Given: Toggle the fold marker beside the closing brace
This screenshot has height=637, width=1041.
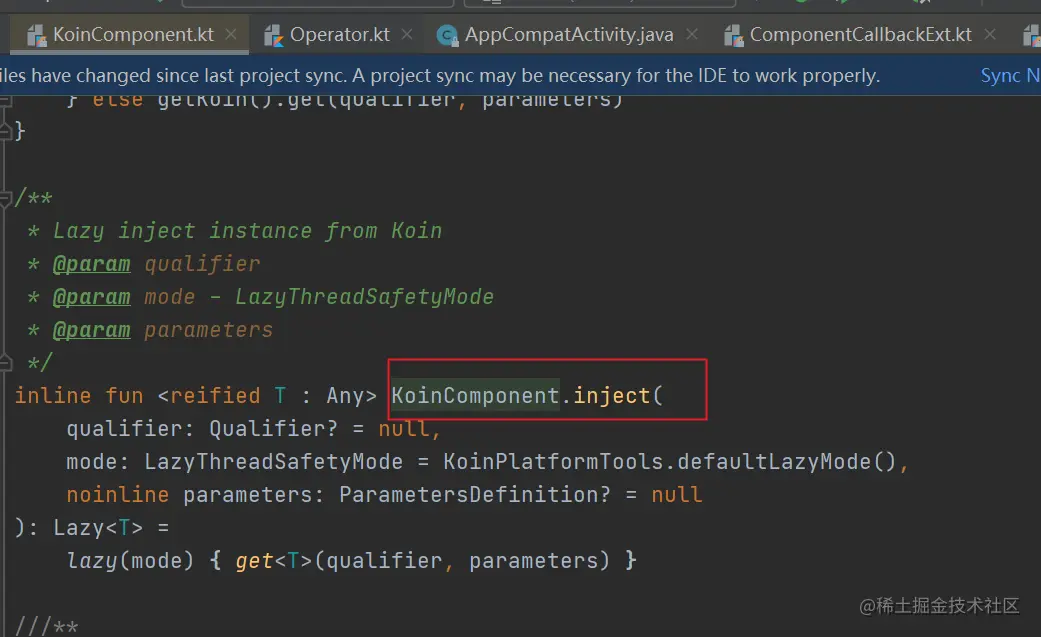Looking at the screenshot, I should click(5, 131).
